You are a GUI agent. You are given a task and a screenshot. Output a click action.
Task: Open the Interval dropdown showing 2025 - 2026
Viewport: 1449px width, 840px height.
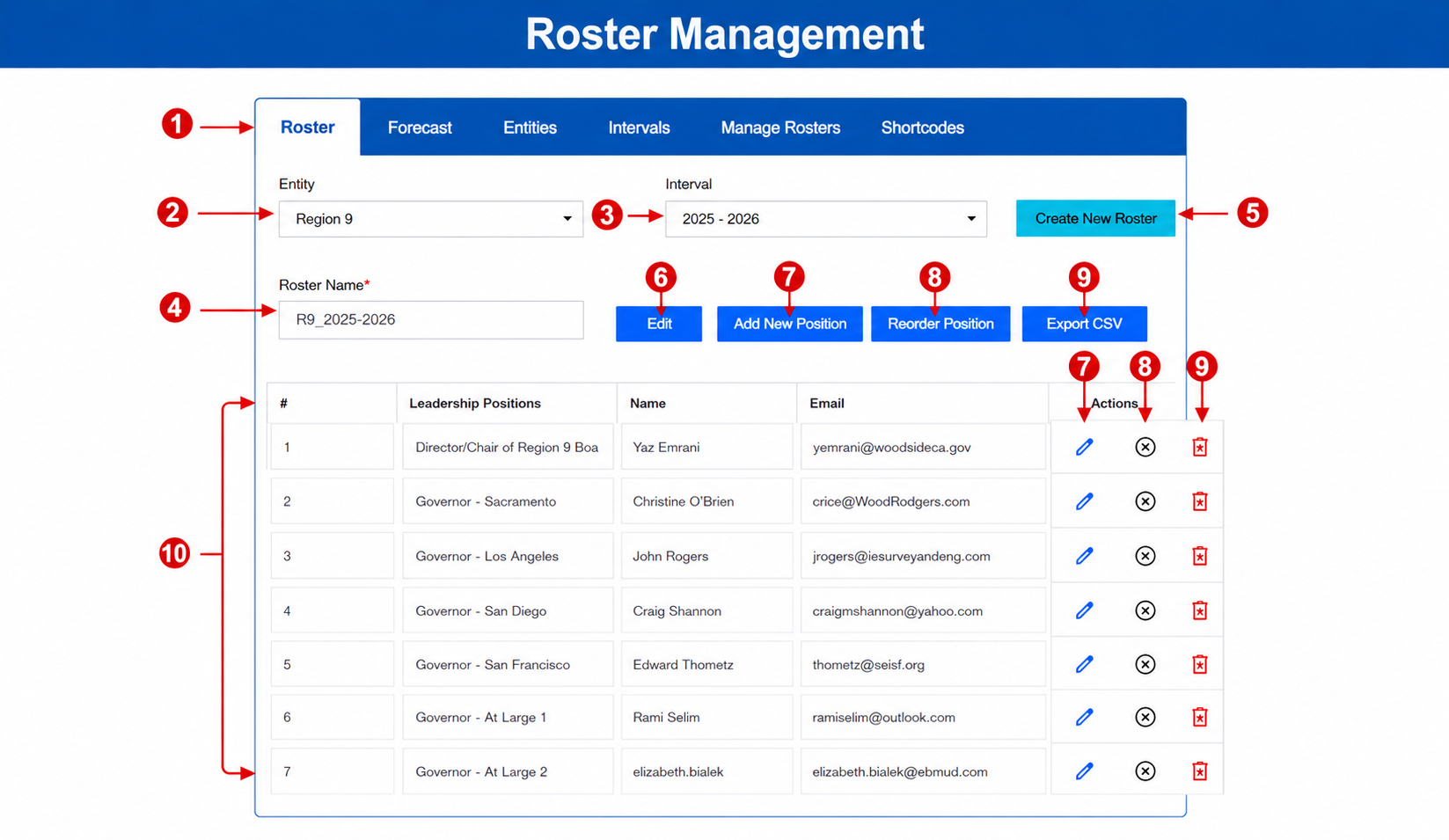click(826, 219)
